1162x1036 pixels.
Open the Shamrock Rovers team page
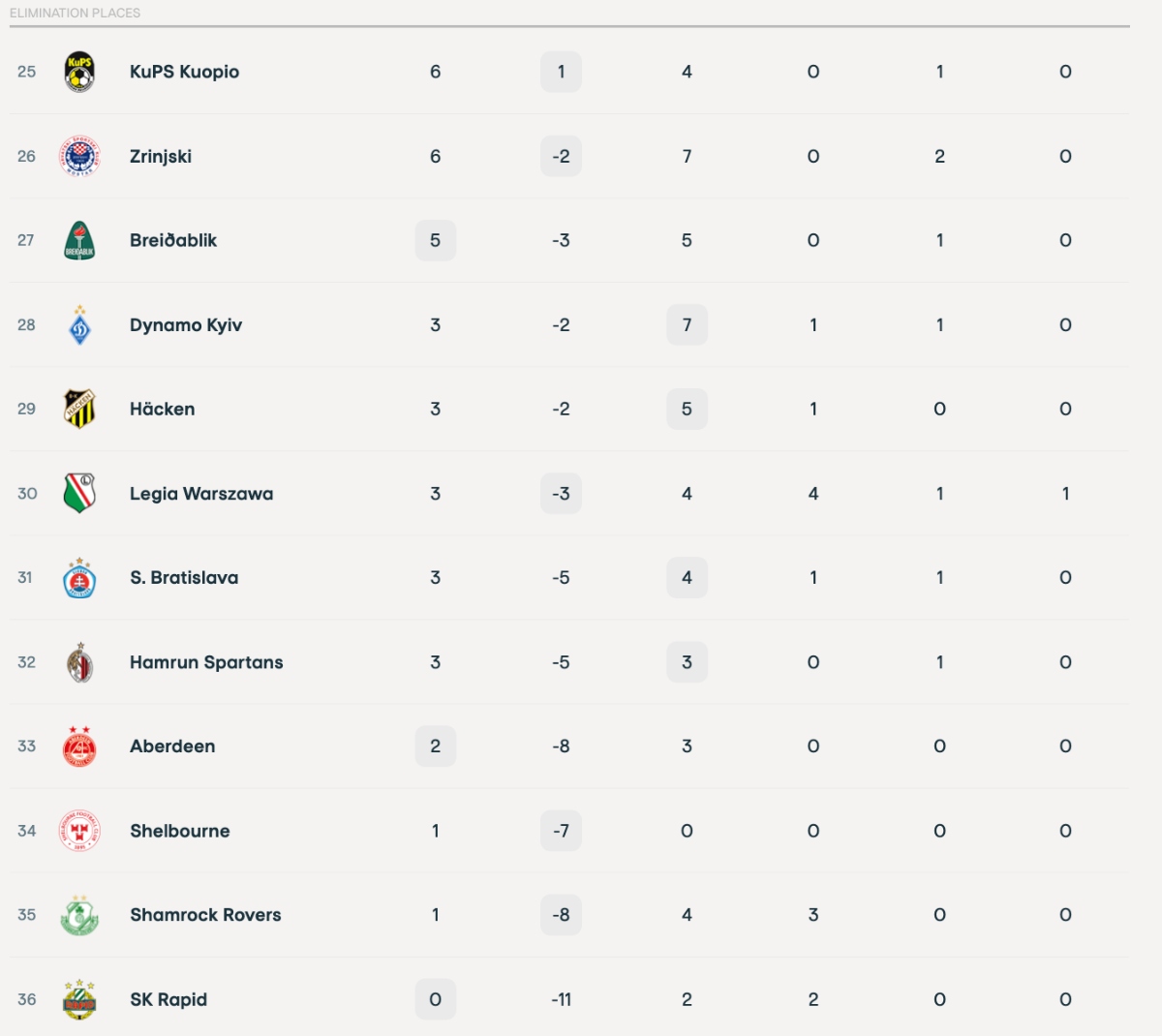(204, 914)
